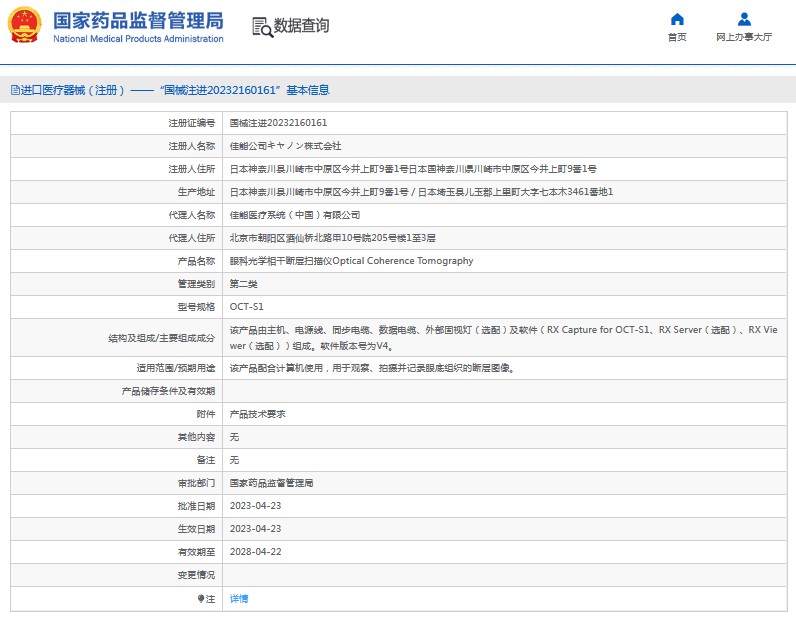Click the 生产地址 production address value
Viewport: 796px width, 618px height.
click(421, 192)
